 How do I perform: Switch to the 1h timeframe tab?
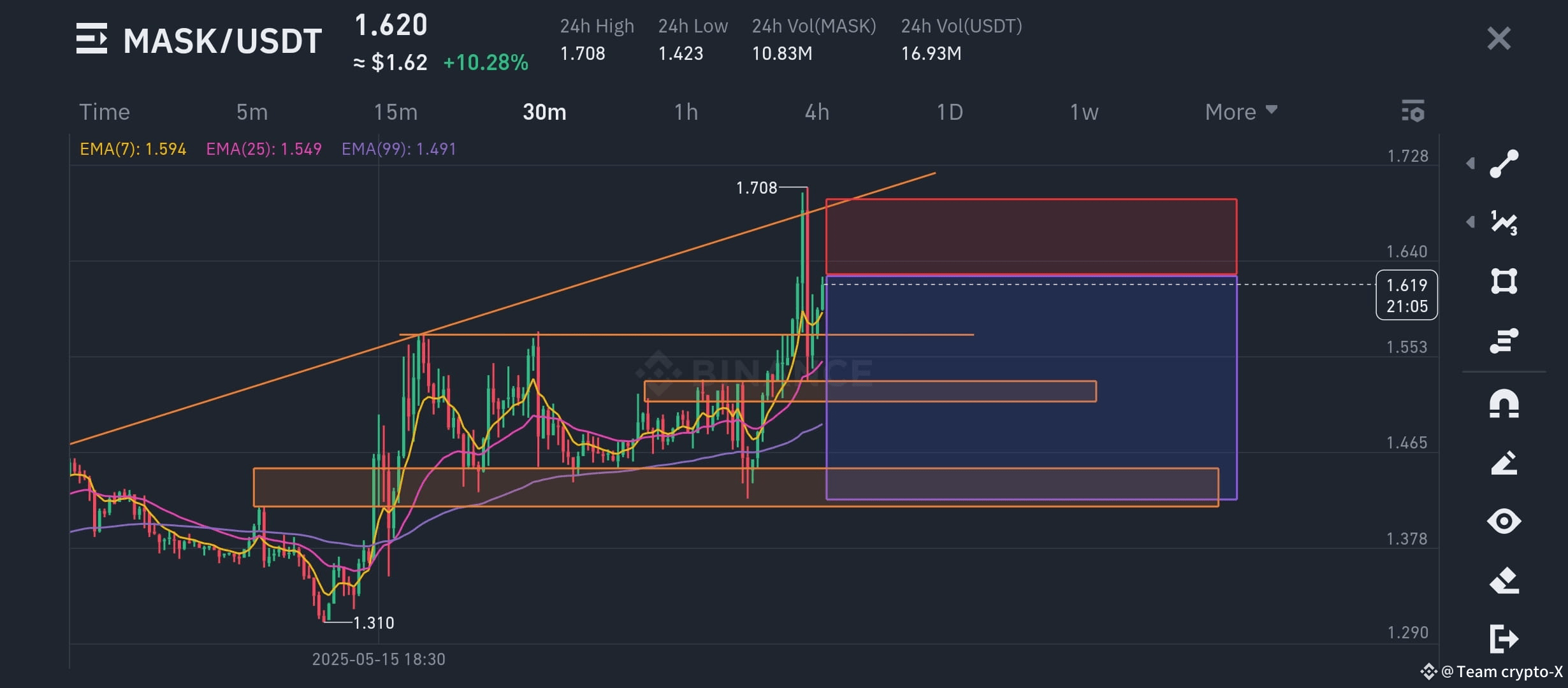(686, 111)
